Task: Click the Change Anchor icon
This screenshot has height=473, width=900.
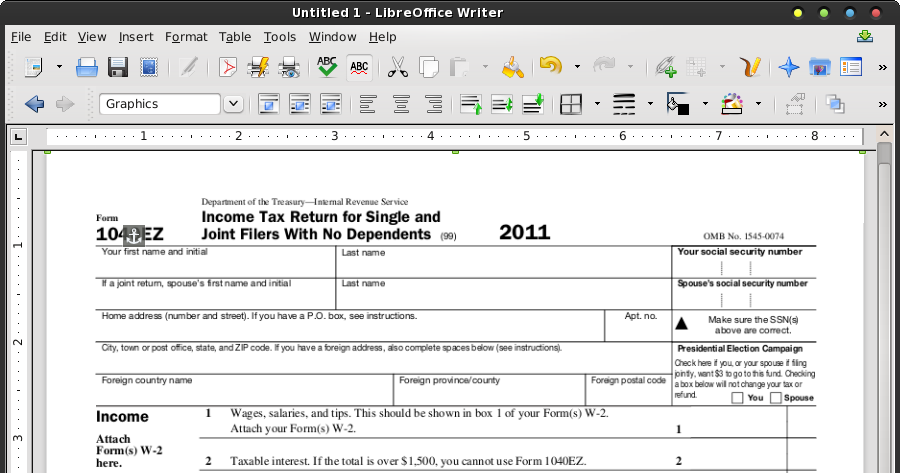Action: (x=795, y=104)
